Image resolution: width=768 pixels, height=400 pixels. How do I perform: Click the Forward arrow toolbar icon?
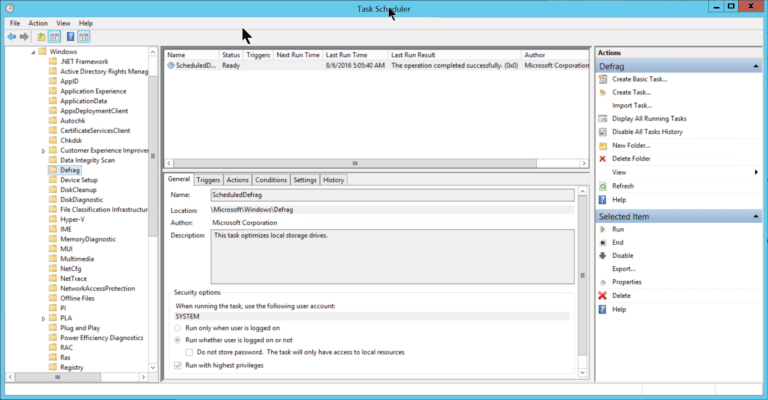point(24,37)
